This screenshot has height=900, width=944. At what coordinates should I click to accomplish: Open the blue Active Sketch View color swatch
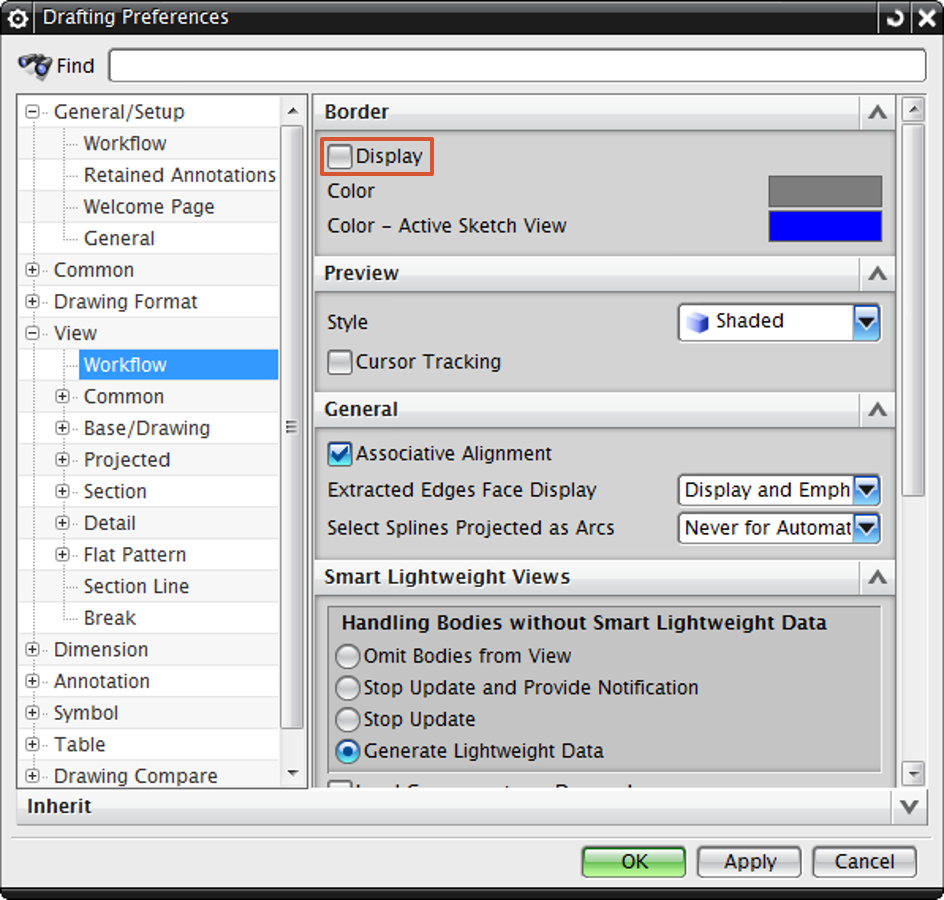825,226
